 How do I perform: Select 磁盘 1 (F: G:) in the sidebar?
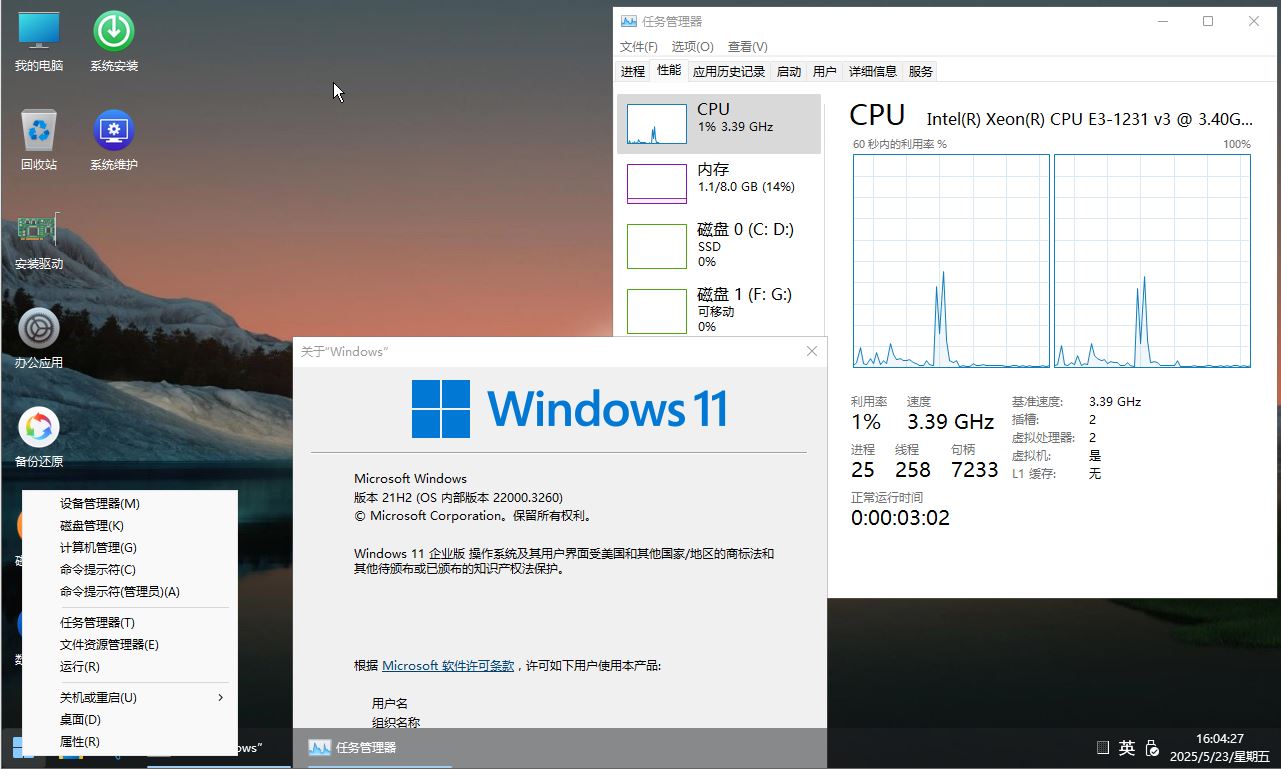(x=719, y=309)
